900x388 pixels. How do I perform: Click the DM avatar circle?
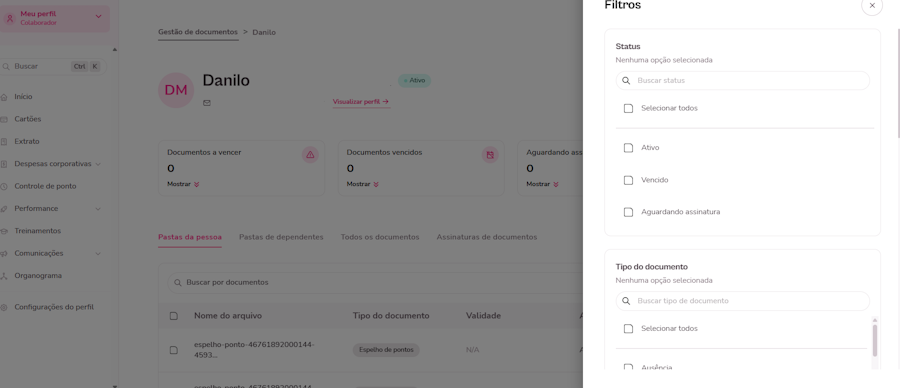coord(176,90)
